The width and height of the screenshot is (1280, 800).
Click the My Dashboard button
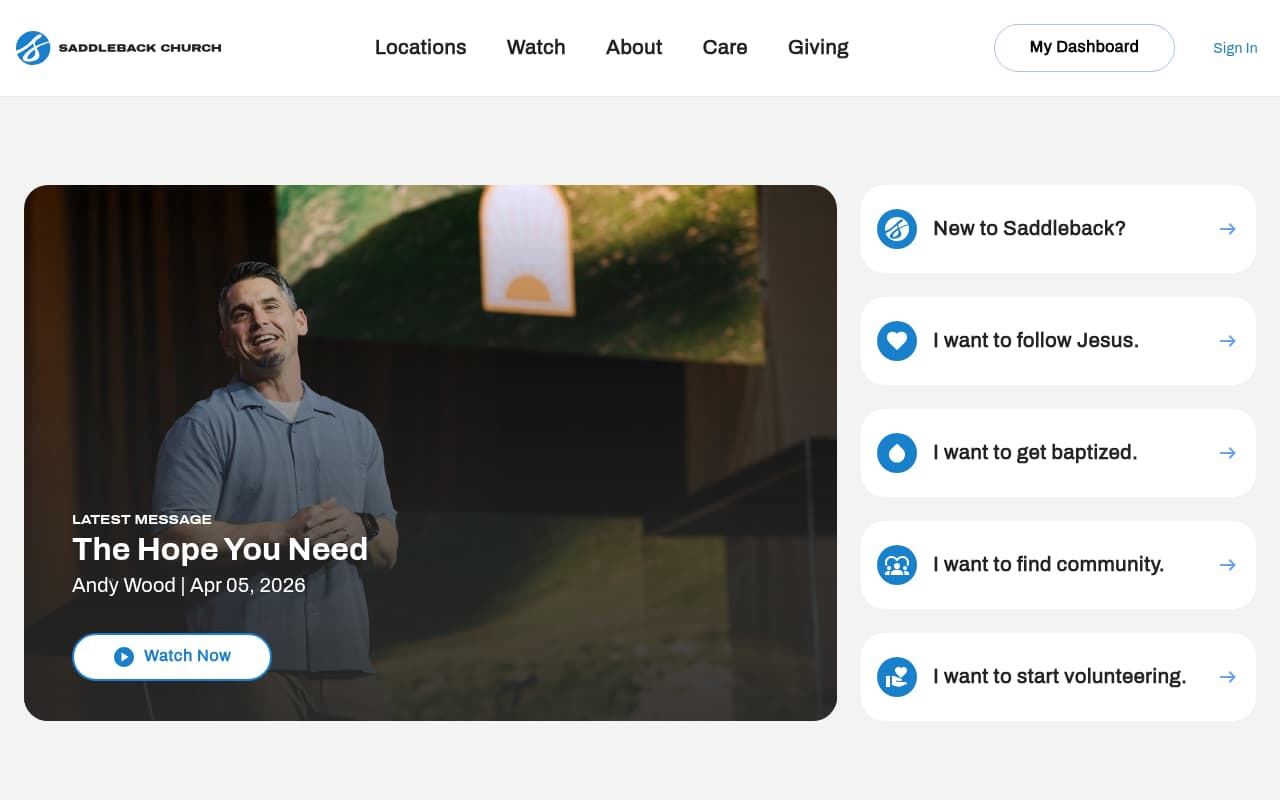pyautogui.click(x=1084, y=47)
